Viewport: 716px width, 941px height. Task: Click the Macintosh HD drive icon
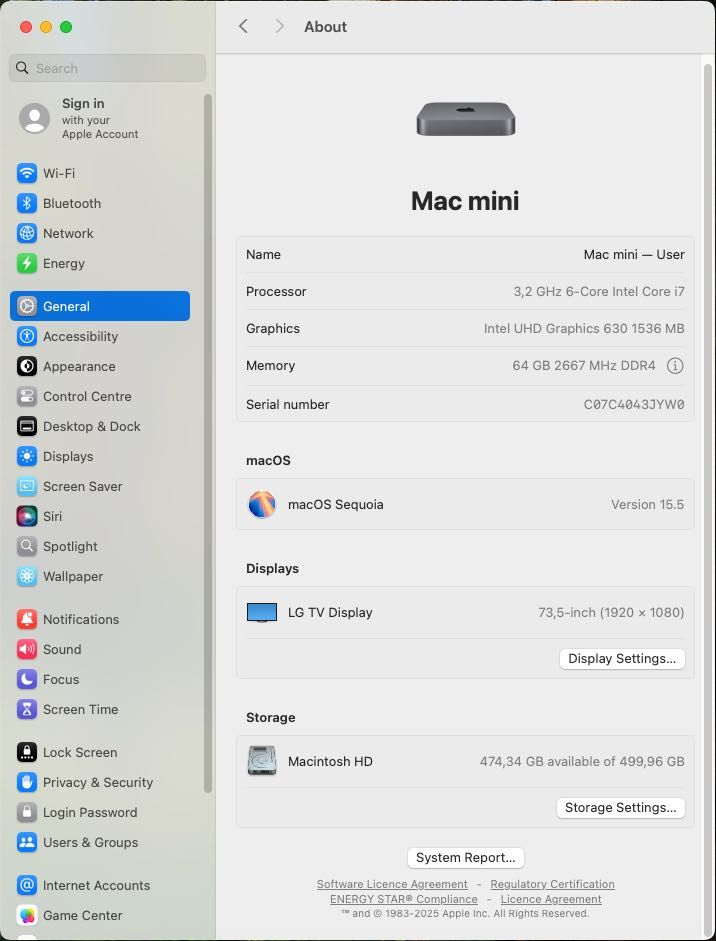(x=262, y=760)
